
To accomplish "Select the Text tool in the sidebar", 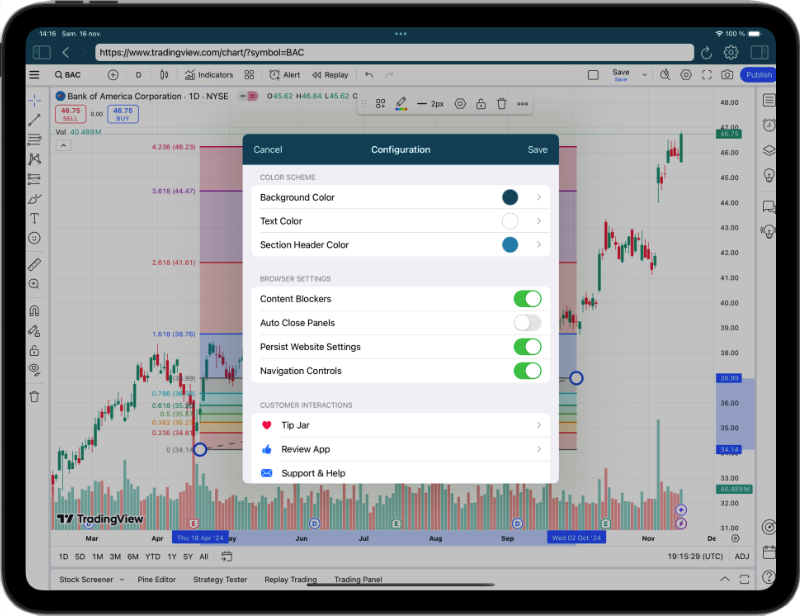I will pos(34,218).
